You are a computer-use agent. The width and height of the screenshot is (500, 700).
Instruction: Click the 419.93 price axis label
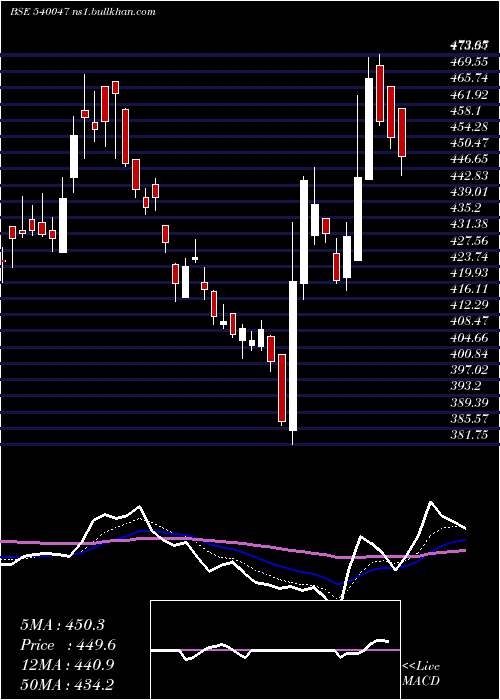click(x=469, y=272)
